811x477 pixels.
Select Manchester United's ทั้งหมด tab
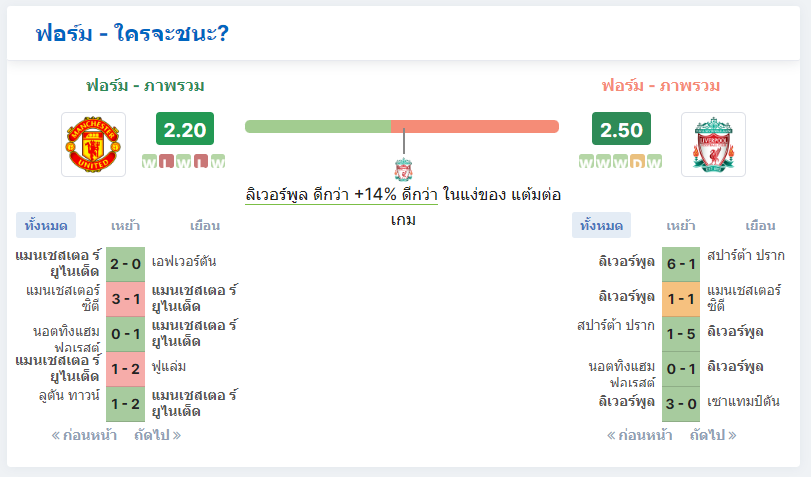(x=46, y=225)
